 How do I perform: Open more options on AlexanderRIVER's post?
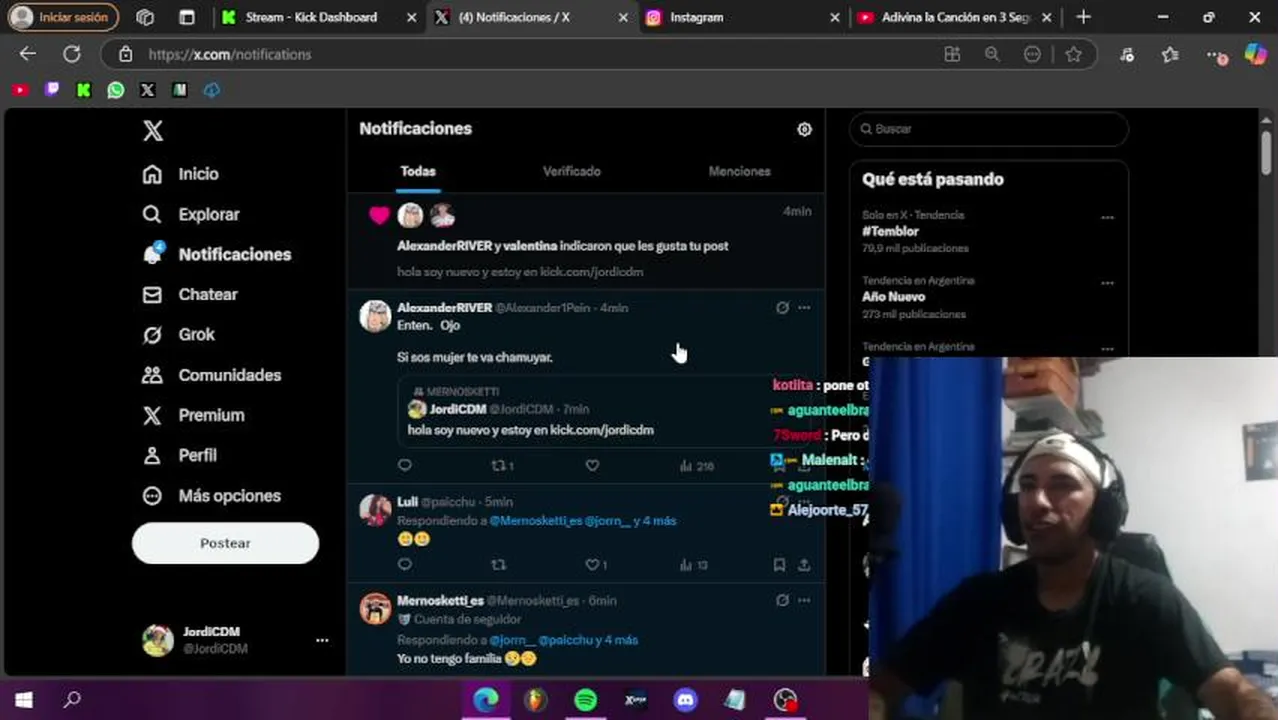pyautogui.click(x=804, y=308)
